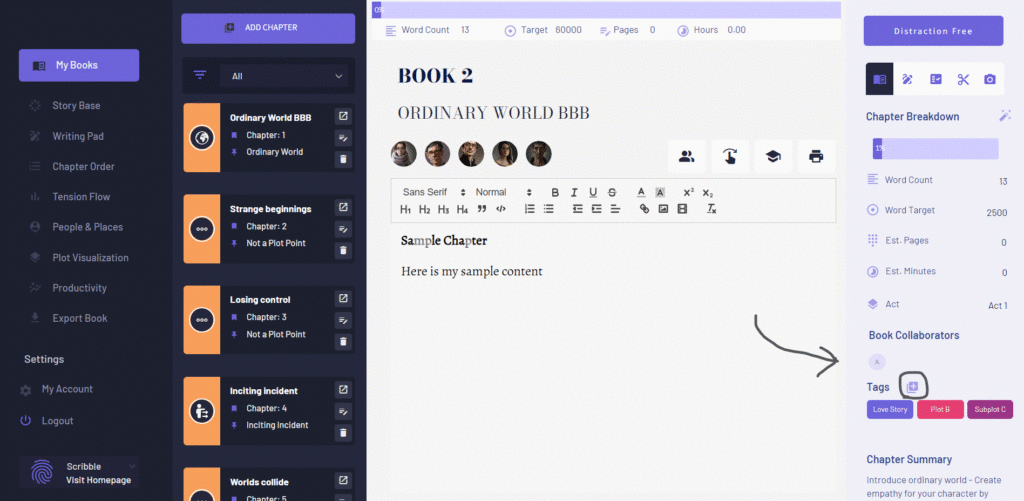Image resolution: width=1024 pixels, height=501 pixels.
Task: Open Plot Visualization from sidebar
Action: click(x=90, y=257)
